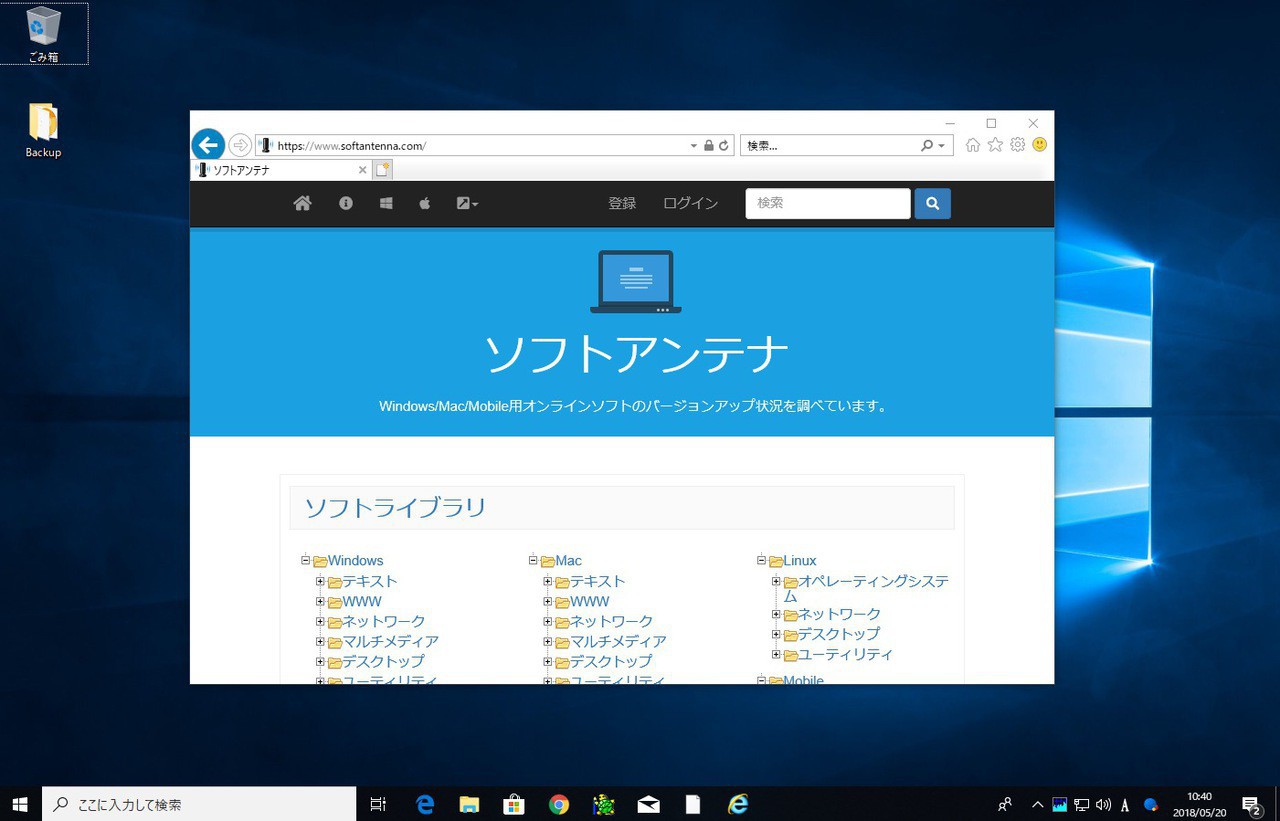This screenshot has height=821, width=1280.
Task: Open the IE Home page icon
Action: (973, 145)
